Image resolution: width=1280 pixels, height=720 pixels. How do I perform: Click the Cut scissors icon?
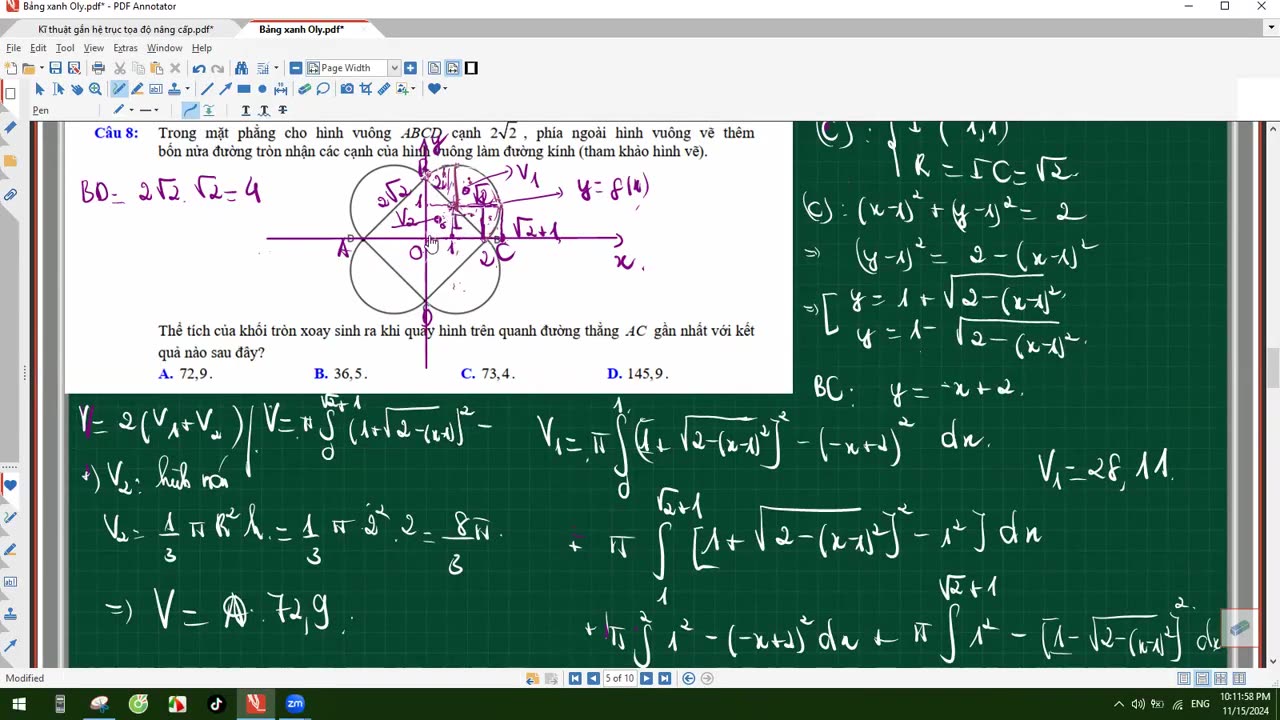pos(120,68)
